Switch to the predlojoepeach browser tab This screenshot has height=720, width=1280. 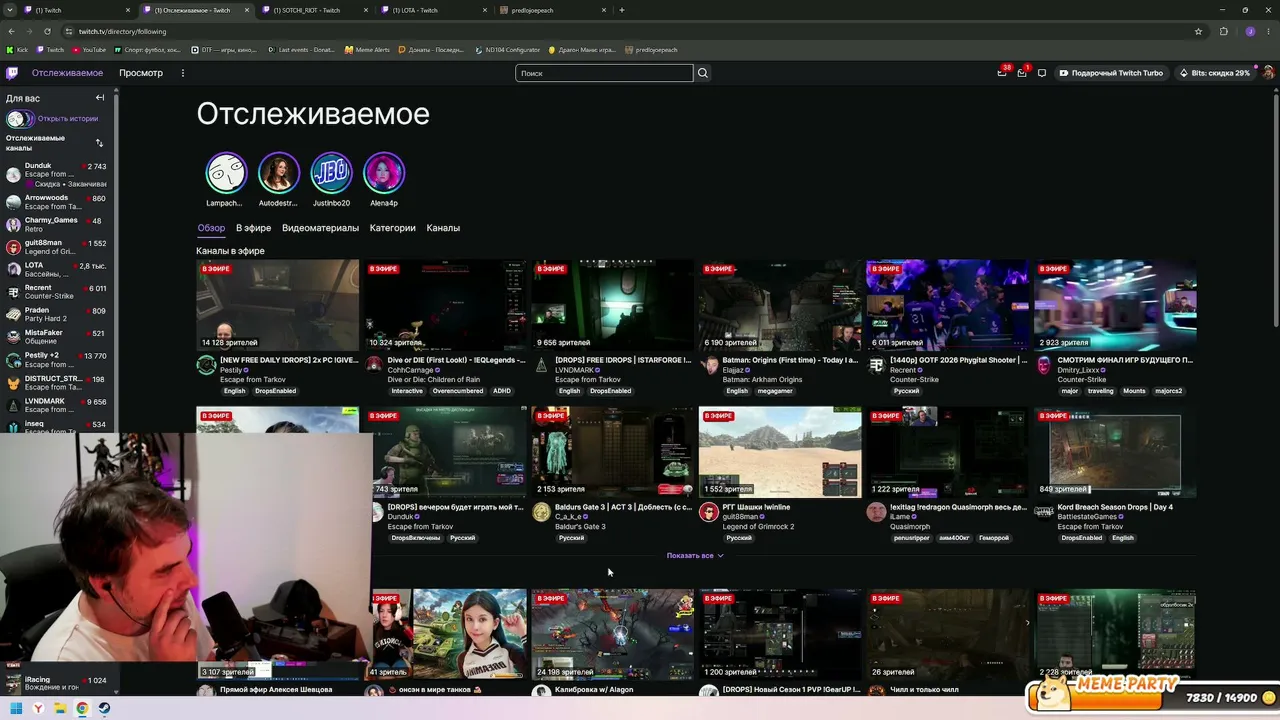(554, 10)
